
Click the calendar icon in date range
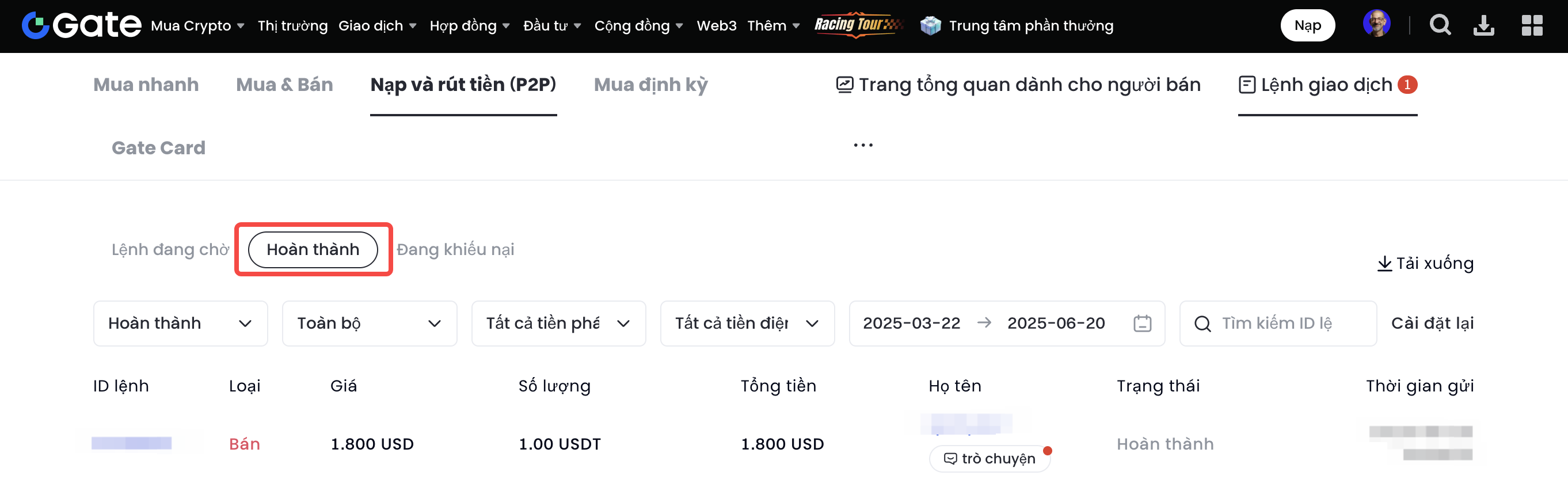click(1142, 323)
